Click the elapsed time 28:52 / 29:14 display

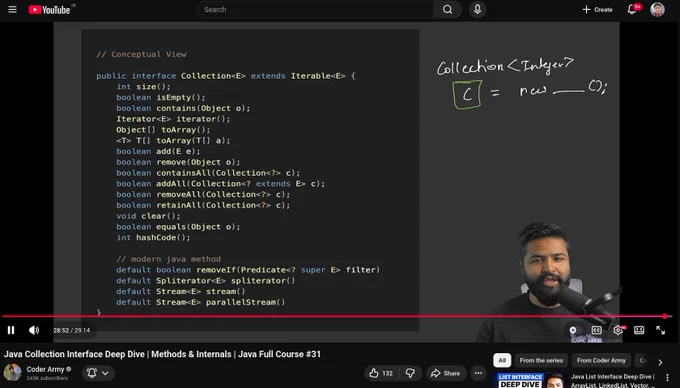[72, 330]
